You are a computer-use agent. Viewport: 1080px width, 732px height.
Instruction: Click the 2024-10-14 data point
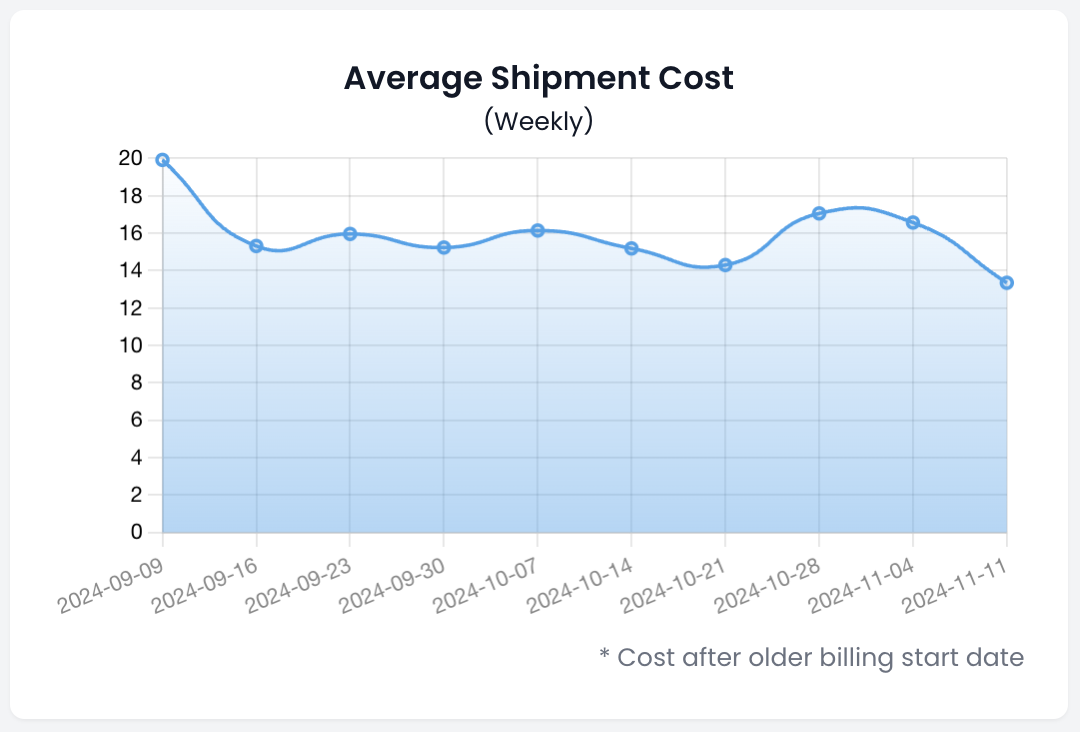pos(631,248)
